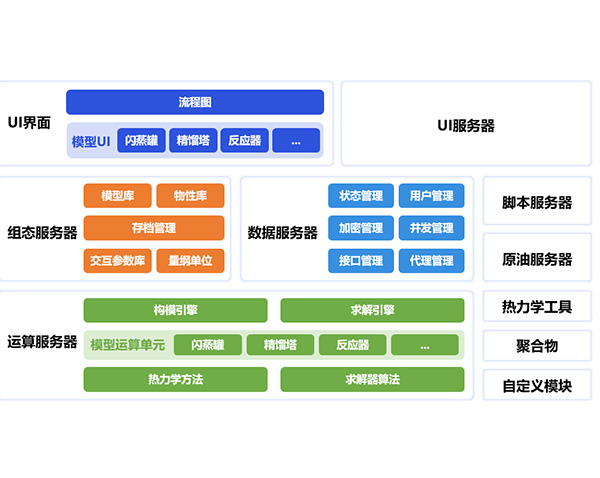Click the 数据服务器 label
Image resolution: width=600 pixels, height=478 pixels.
[282, 232]
